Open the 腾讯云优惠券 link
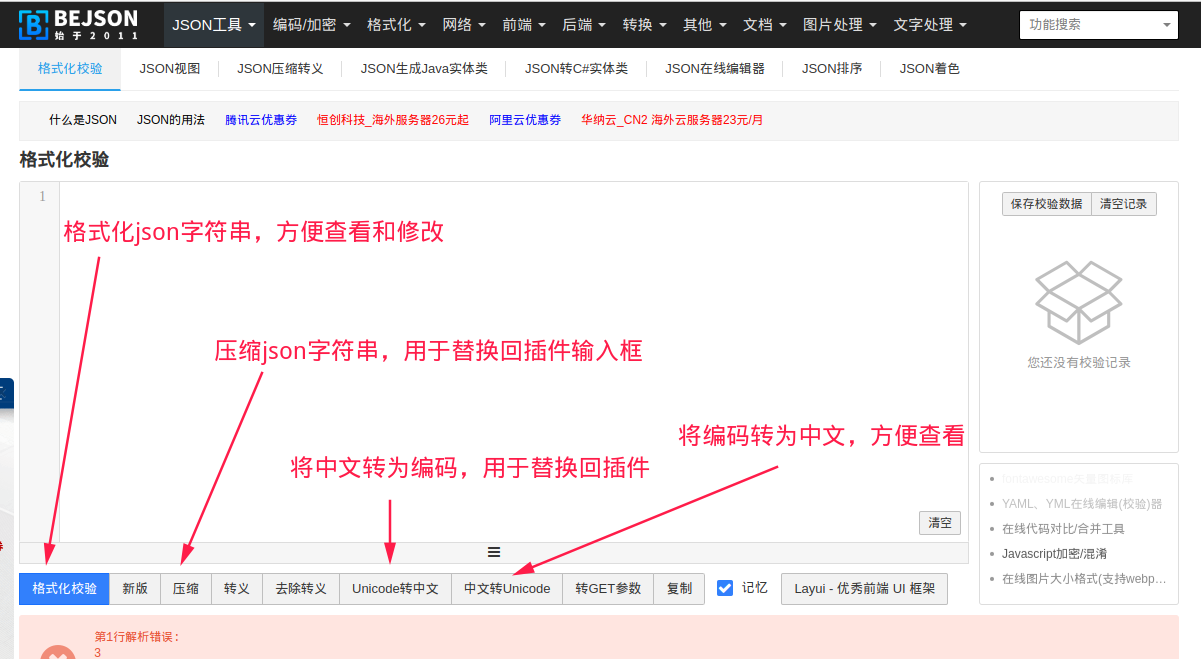 (261, 120)
